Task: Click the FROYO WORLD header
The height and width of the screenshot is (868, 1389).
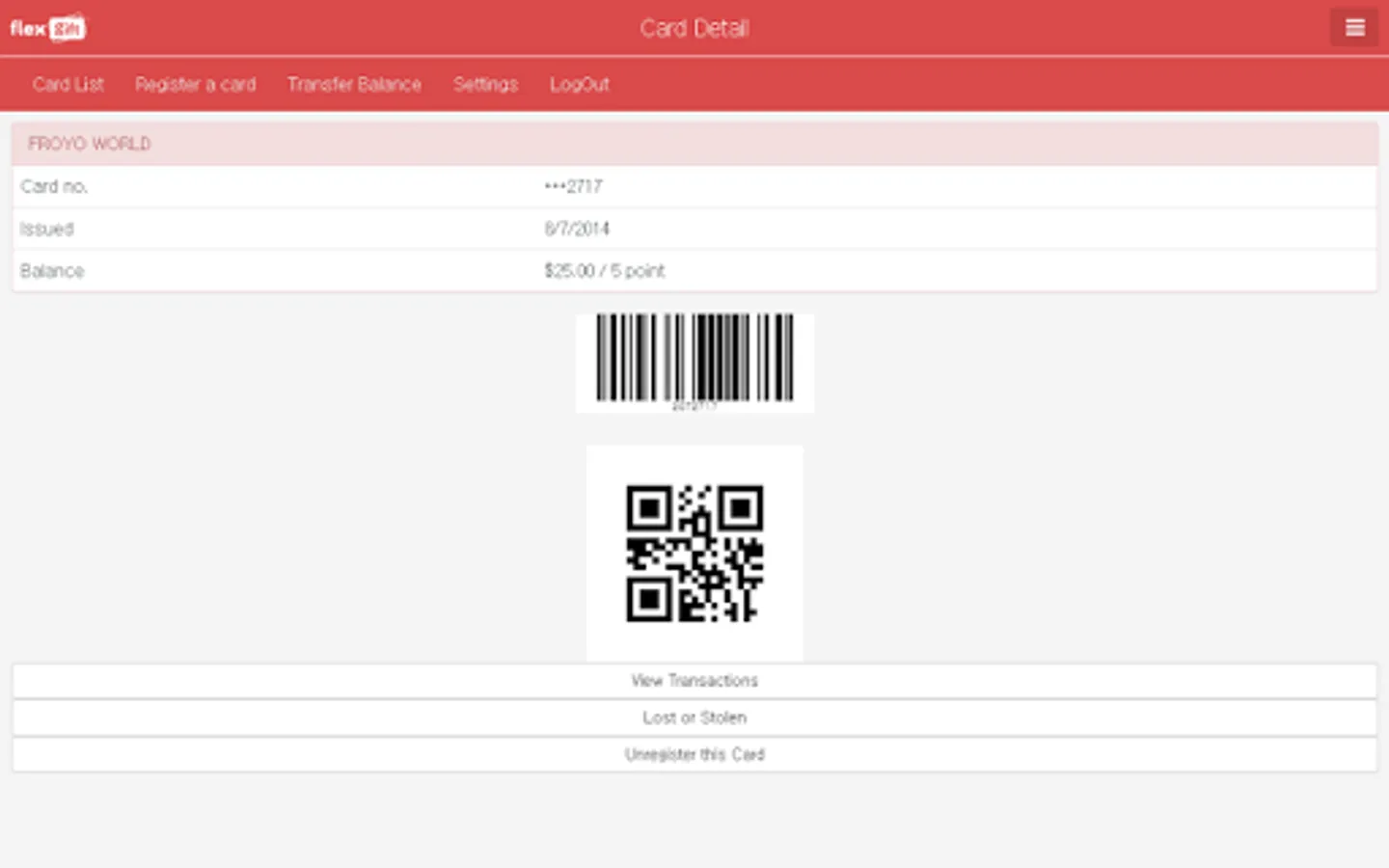Action: click(x=694, y=144)
